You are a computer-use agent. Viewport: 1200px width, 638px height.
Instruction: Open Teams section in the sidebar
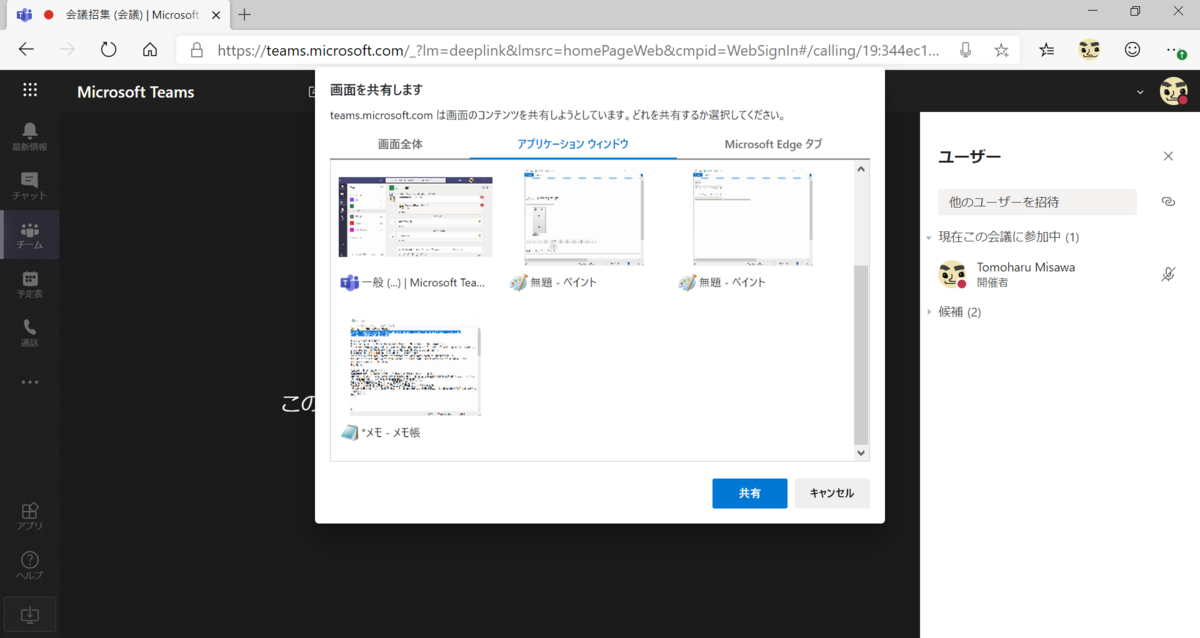coord(30,235)
